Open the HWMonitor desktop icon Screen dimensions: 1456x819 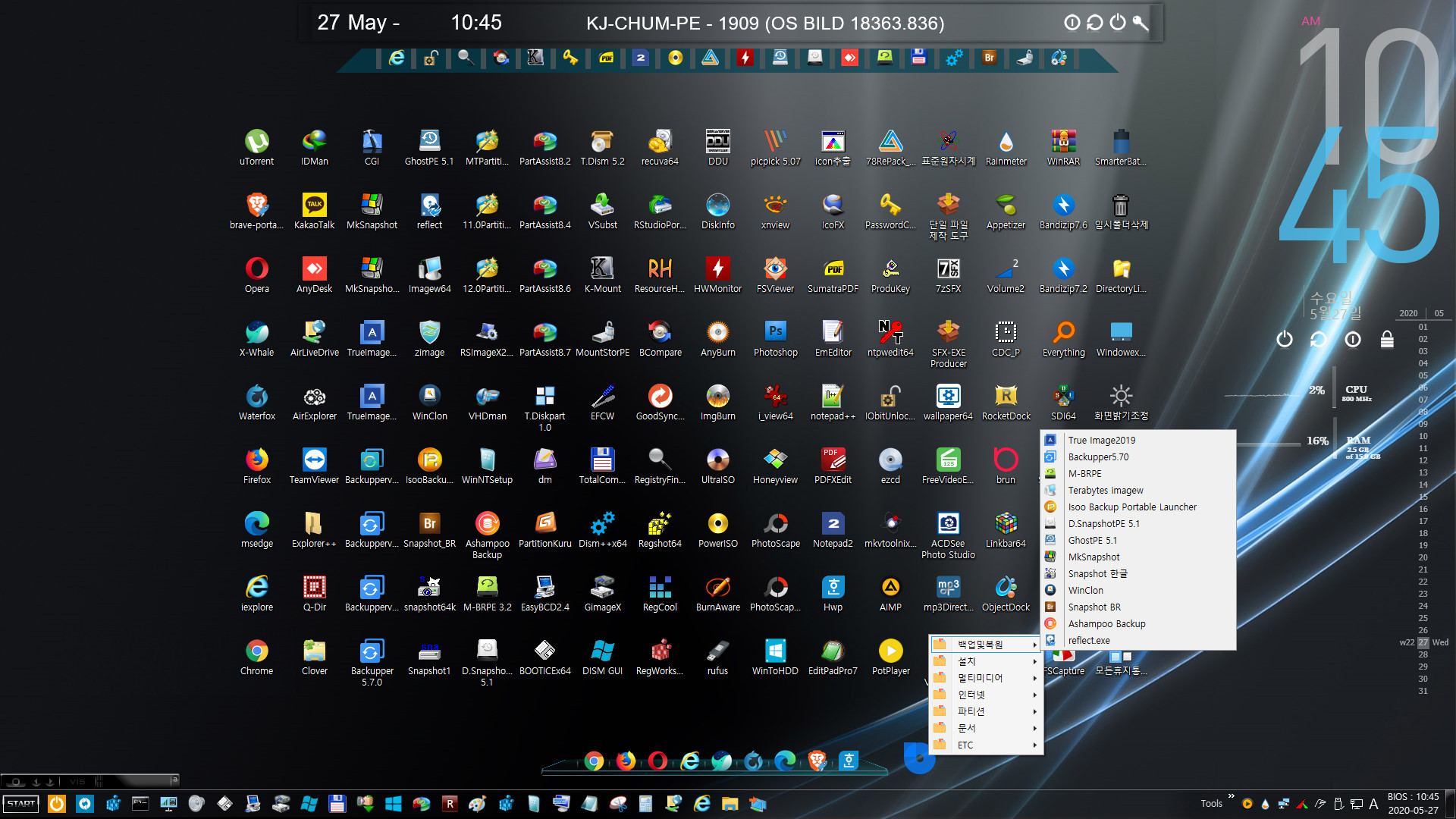tap(717, 275)
